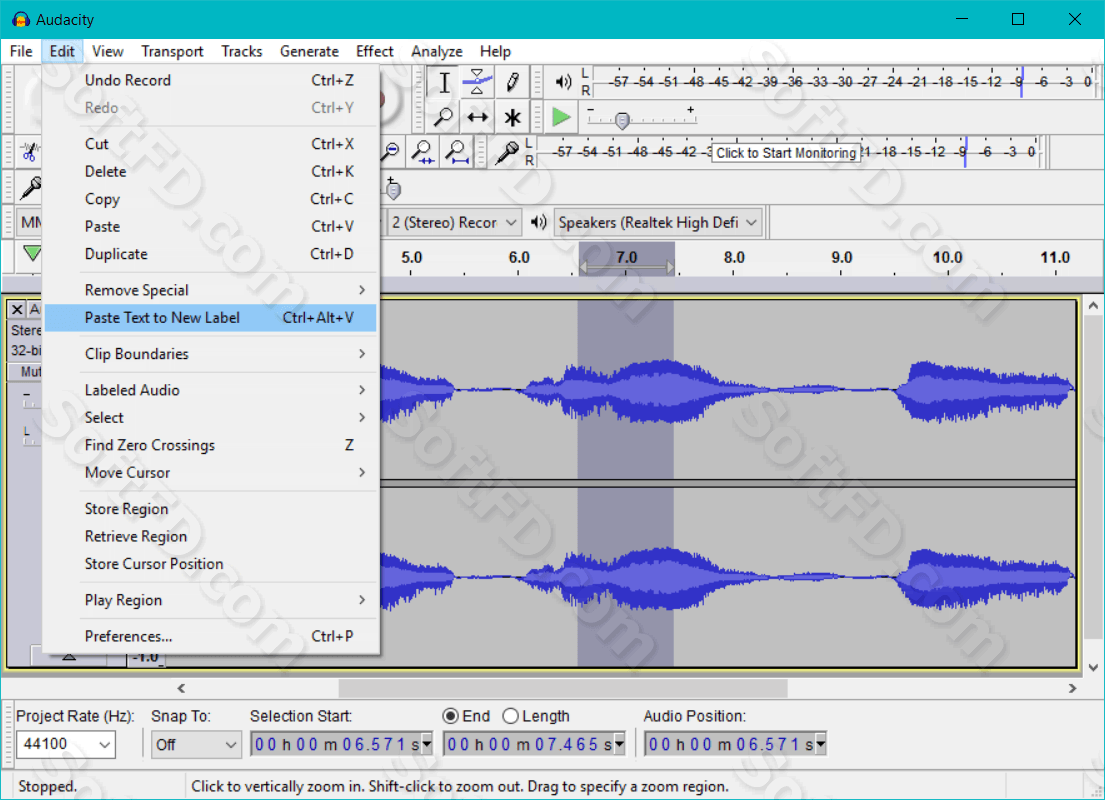Choose Duplicate from the Edit menu
1105x800 pixels.
(x=211, y=254)
